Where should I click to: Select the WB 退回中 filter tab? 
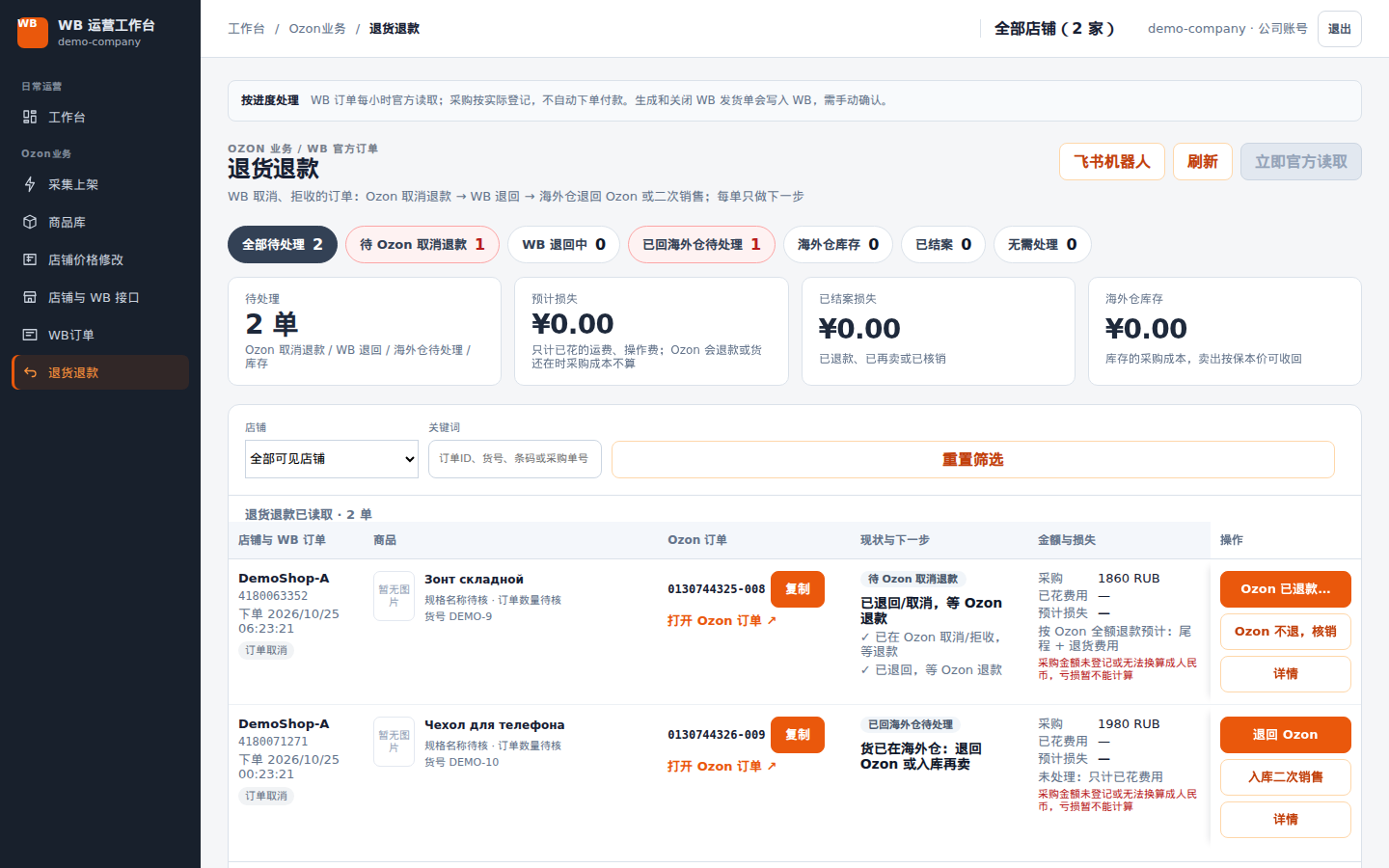click(564, 245)
